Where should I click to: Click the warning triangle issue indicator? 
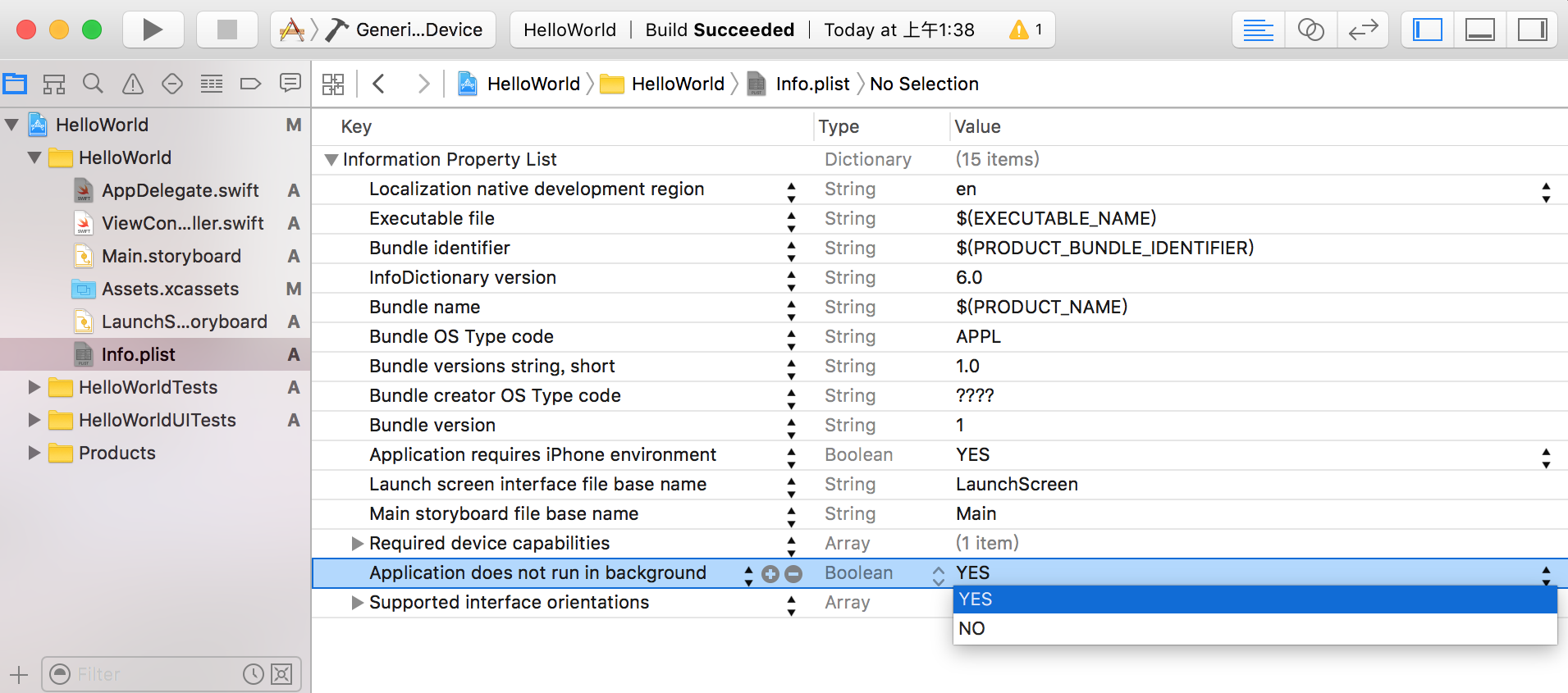(1019, 30)
